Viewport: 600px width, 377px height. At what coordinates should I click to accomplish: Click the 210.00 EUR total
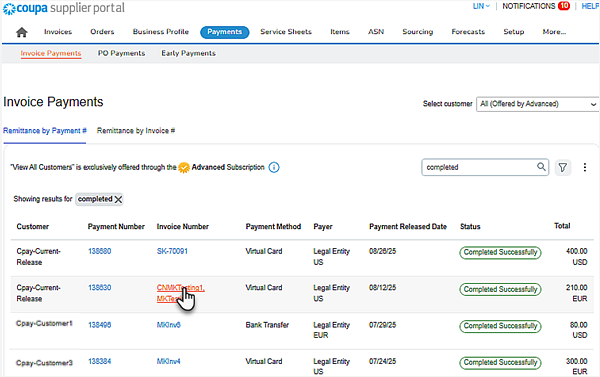[576, 293]
